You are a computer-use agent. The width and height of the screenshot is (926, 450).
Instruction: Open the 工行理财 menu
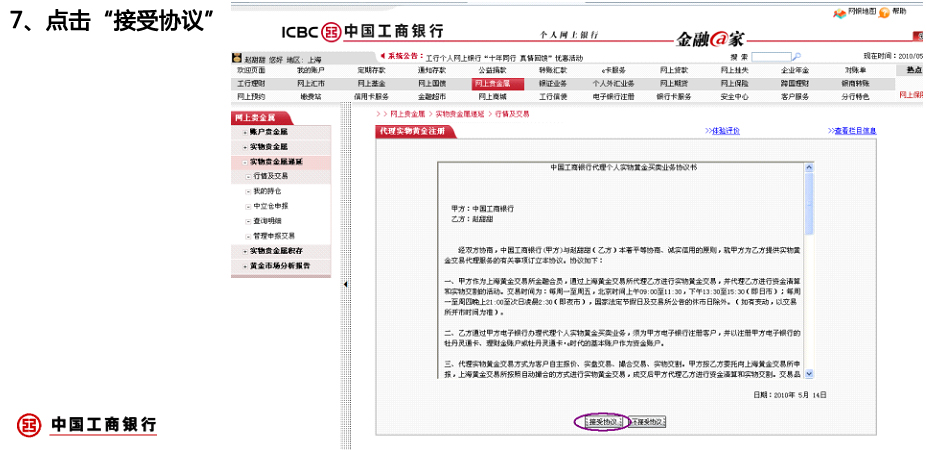click(251, 83)
